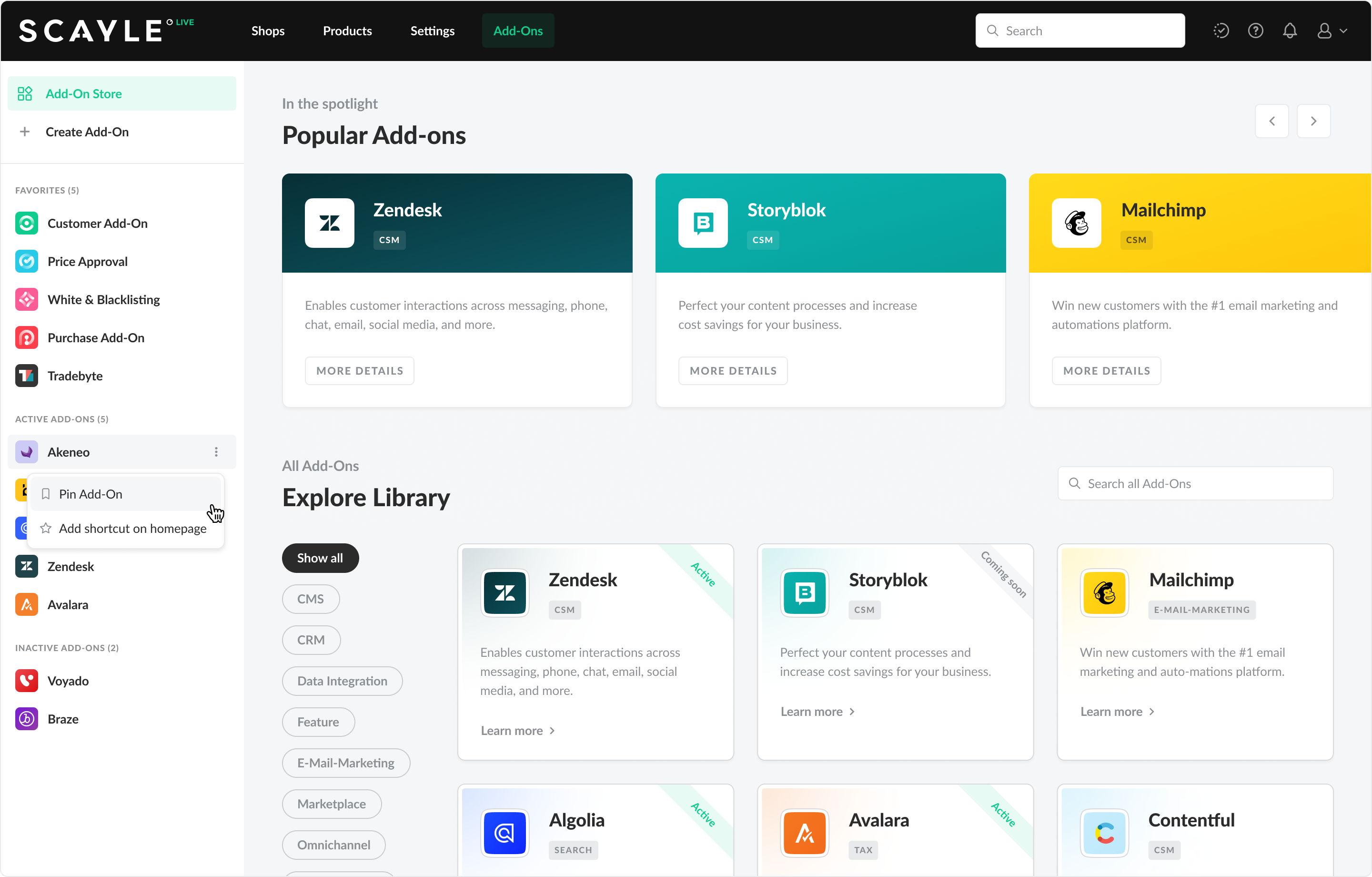The height and width of the screenshot is (877, 1372).
Task: Go to next popular add-ons slide
Action: (1313, 121)
